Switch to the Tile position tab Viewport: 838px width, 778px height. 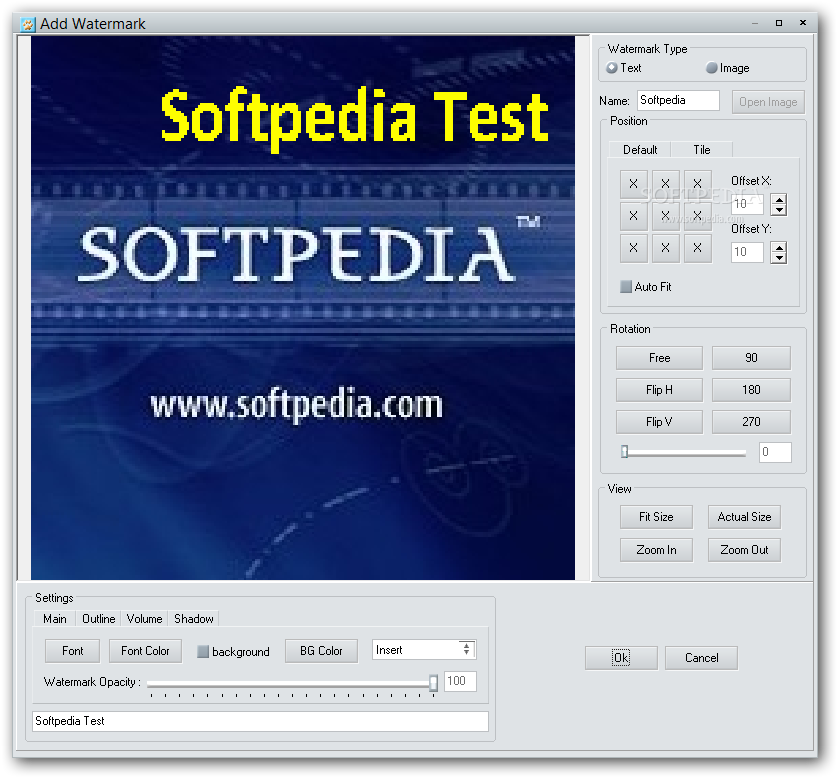point(702,150)
